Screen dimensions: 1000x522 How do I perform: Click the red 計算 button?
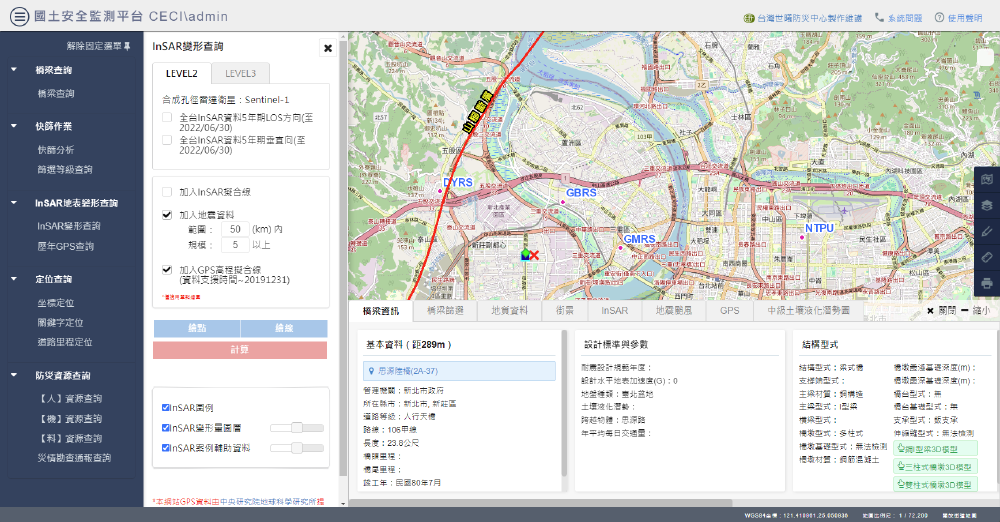pyautogui.click(x=240, y=350)
